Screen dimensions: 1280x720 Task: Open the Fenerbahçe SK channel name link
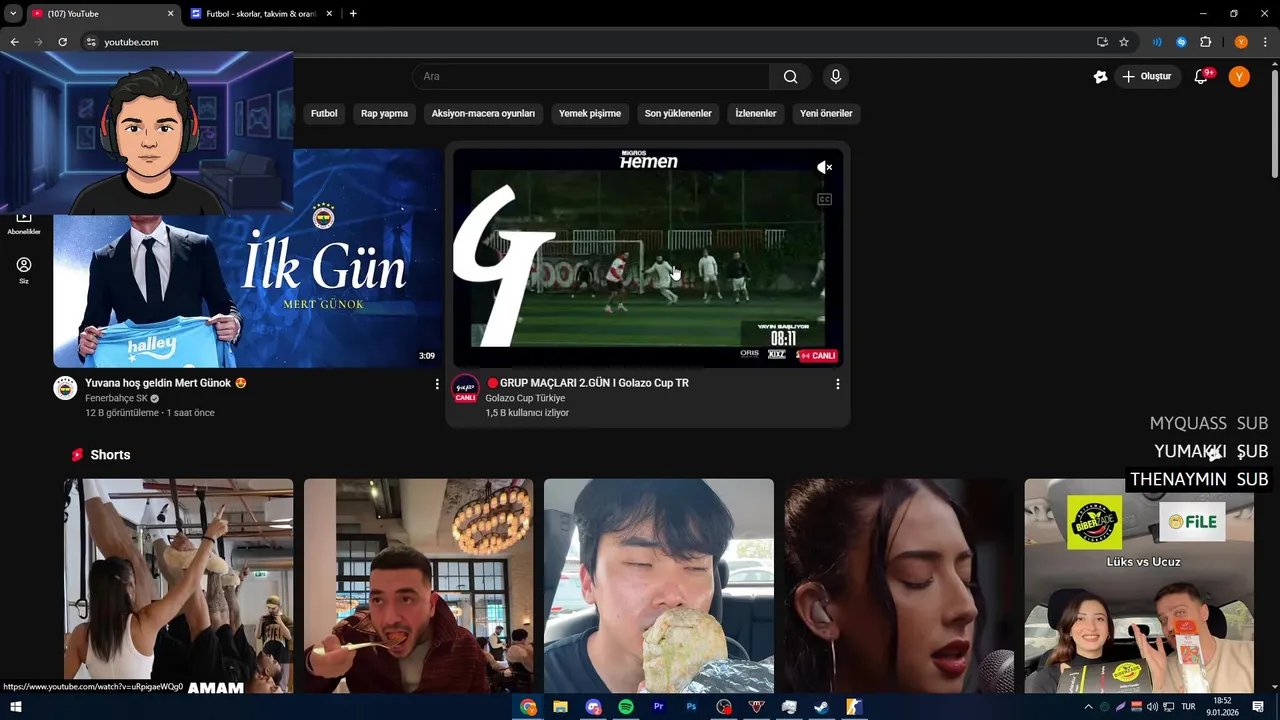[116, 398]
